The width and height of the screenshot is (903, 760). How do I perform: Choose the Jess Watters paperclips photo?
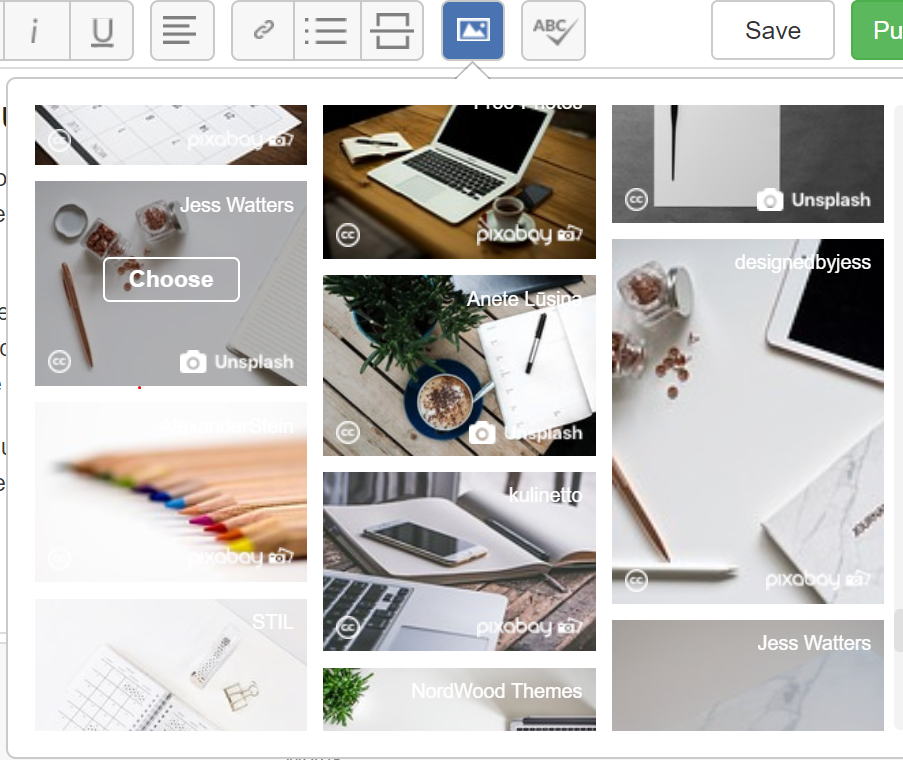pos(171,279)
